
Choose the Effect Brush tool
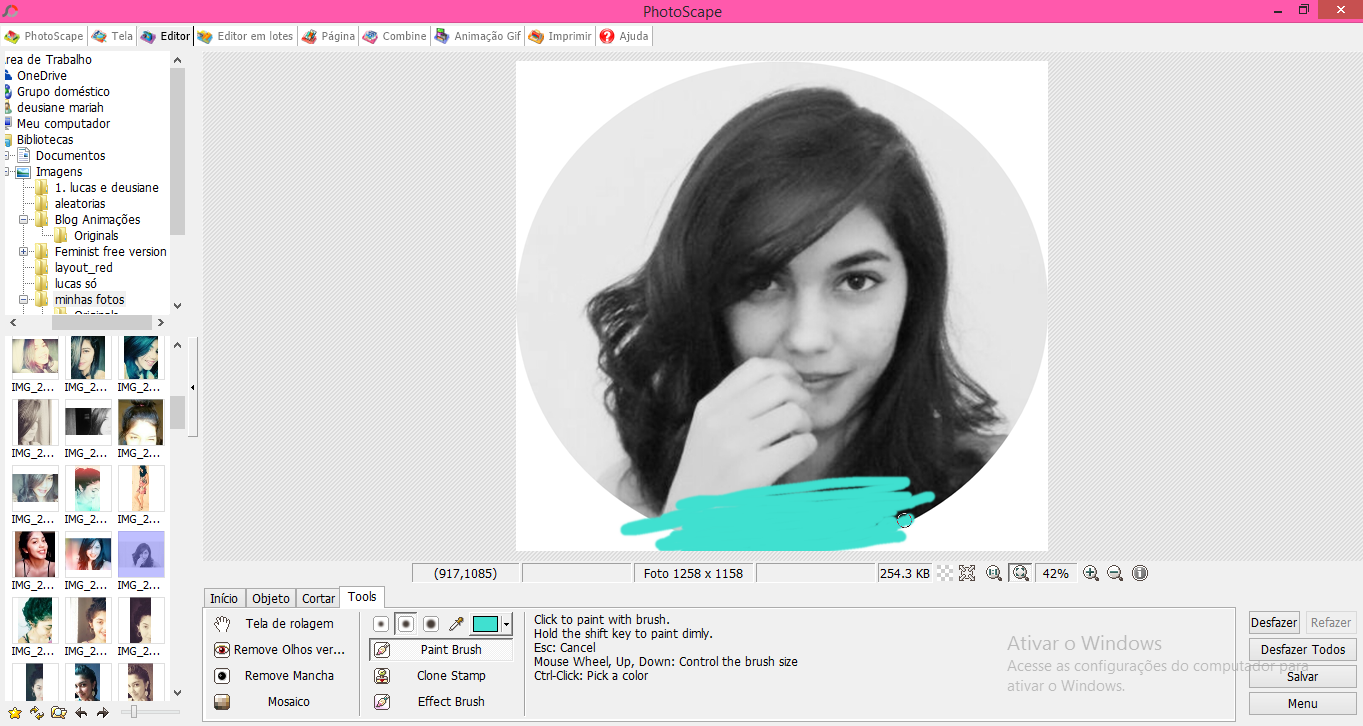441,702
